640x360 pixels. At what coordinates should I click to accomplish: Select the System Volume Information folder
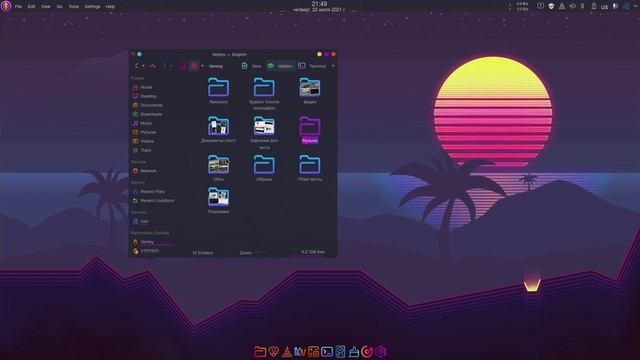tap(264, 93)
